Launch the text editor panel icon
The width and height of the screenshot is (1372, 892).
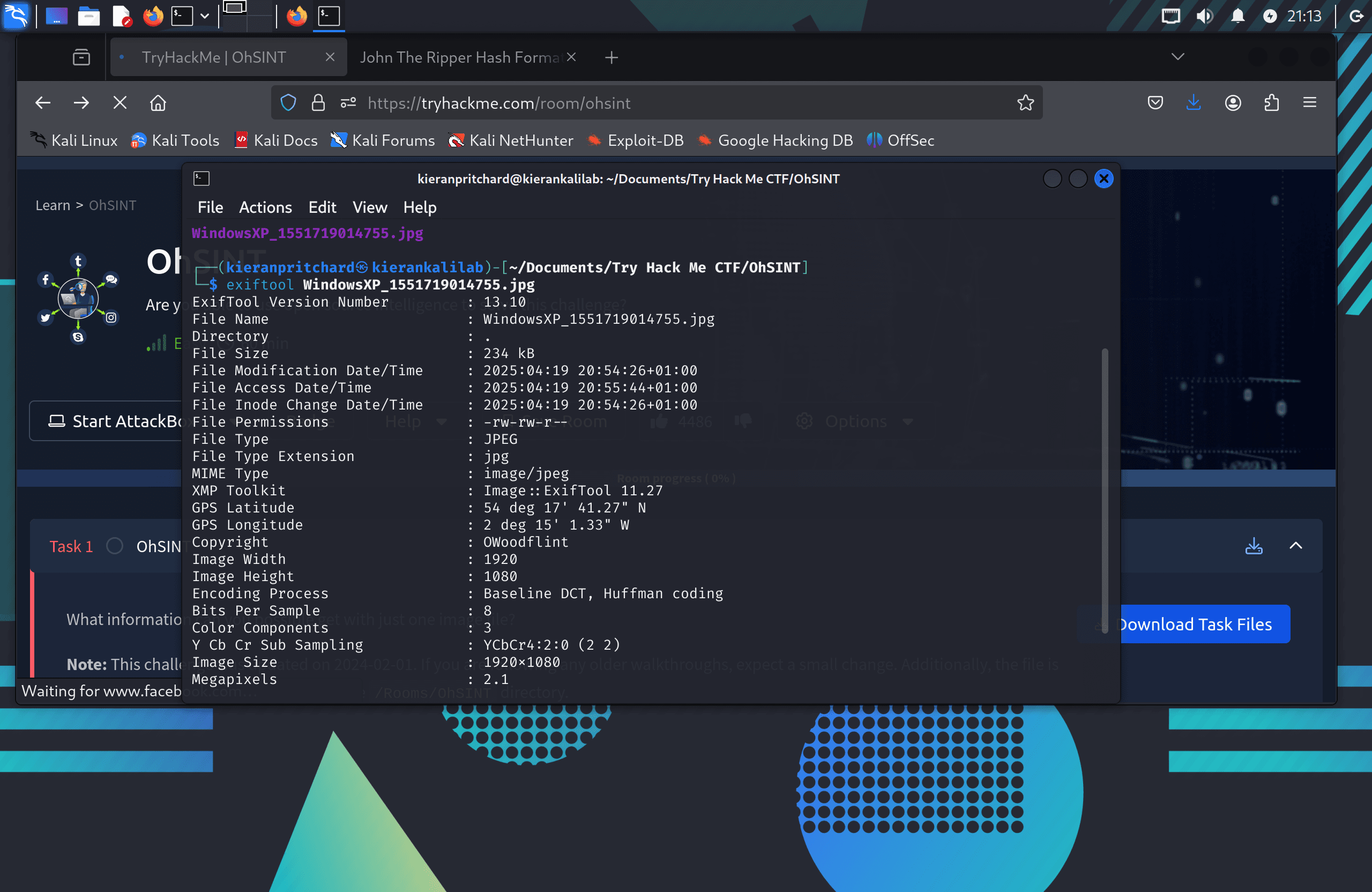(122, 16)
